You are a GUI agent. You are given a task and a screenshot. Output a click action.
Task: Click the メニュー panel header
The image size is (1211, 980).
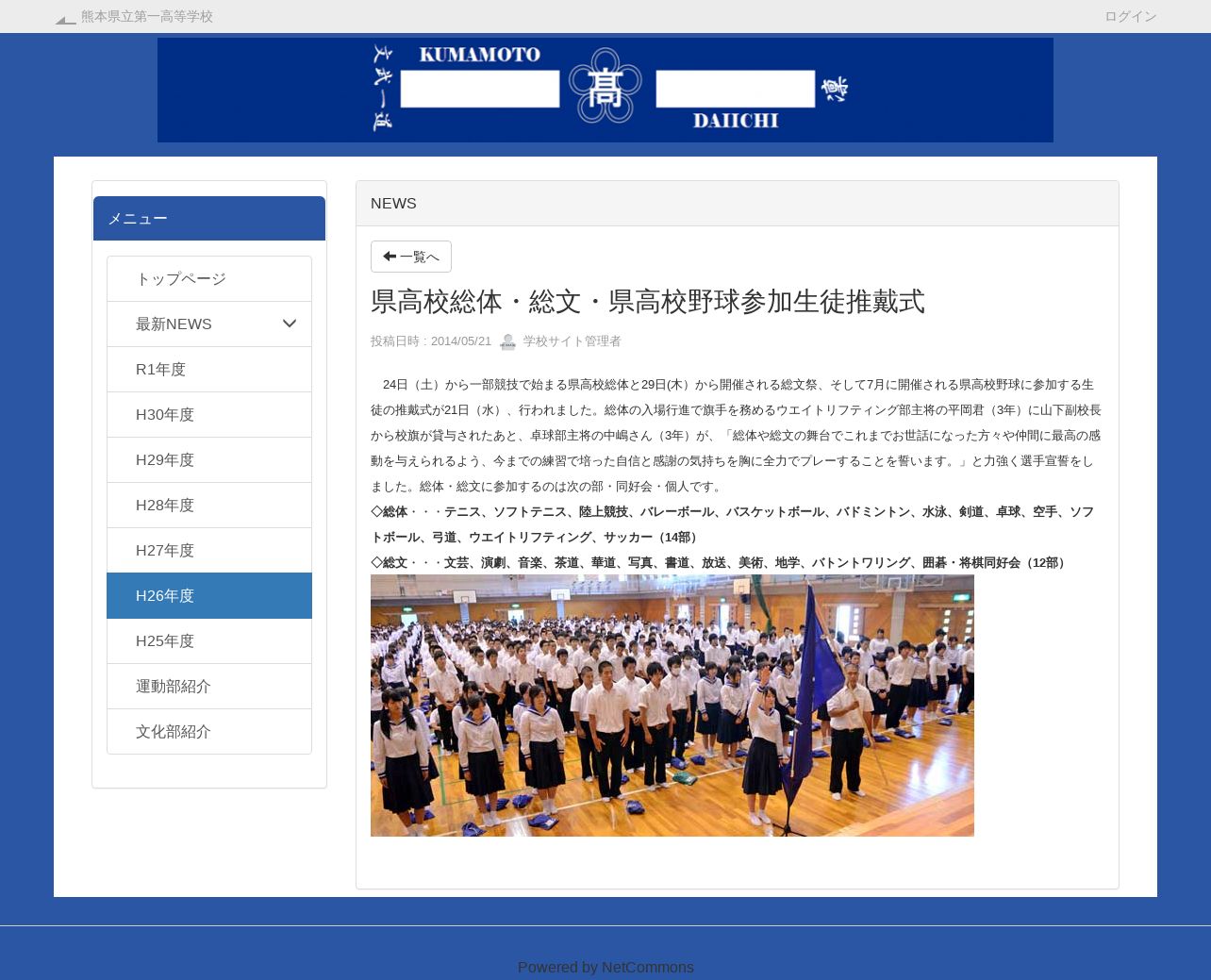tap(209, 219)
